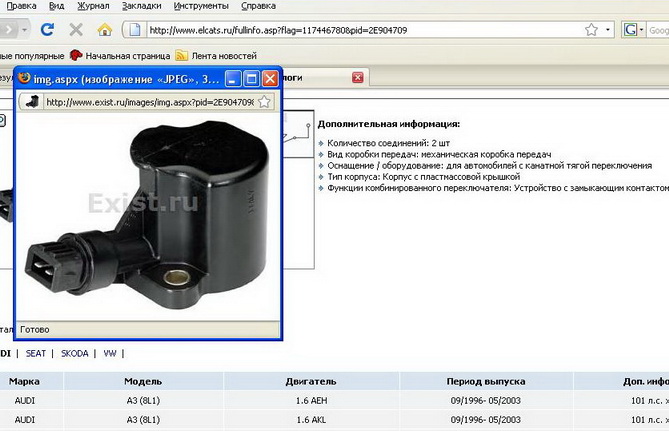Select the SEAT brand link
Viewport: 669px width, 431px height.
pos(37,353)
